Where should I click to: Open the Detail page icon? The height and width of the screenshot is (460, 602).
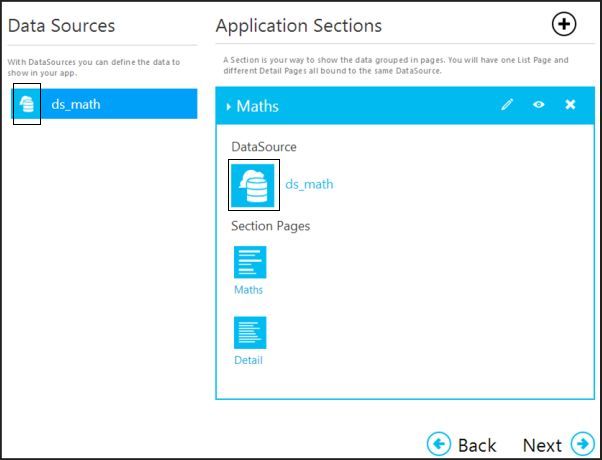pyautogui.click(x=250, y=332)
